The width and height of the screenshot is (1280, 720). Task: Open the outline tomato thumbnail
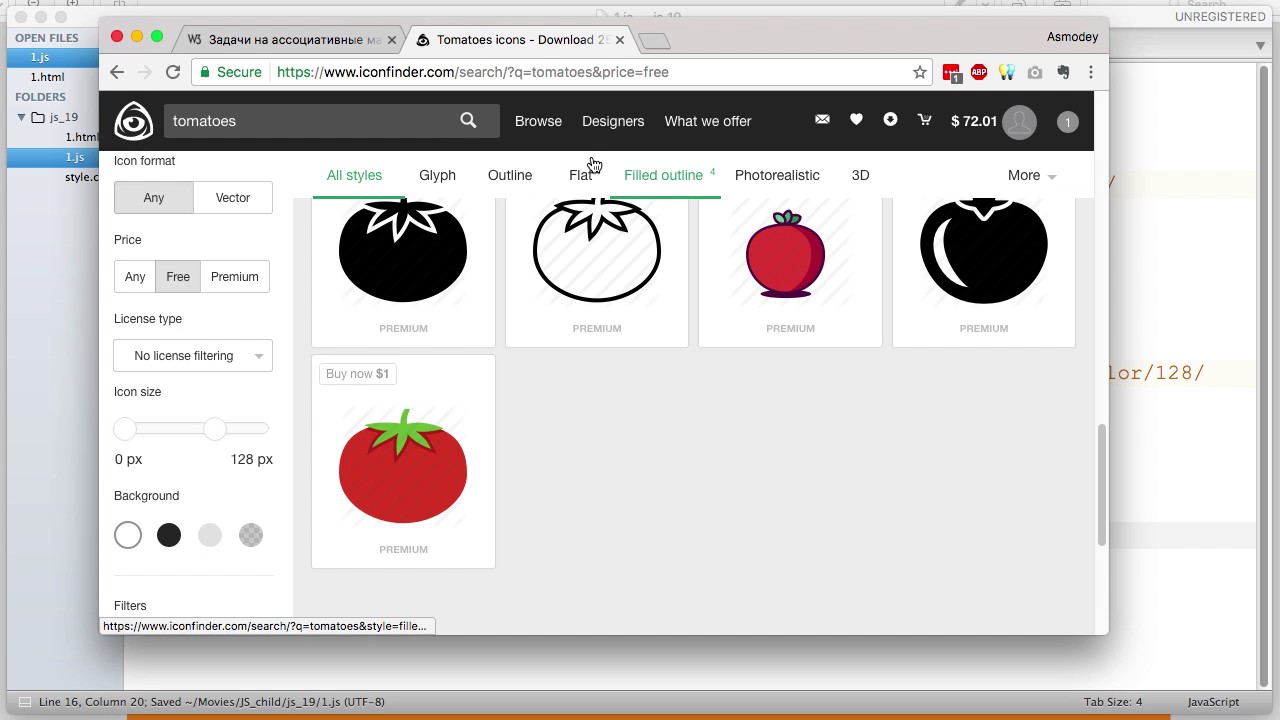coord(597,250)
